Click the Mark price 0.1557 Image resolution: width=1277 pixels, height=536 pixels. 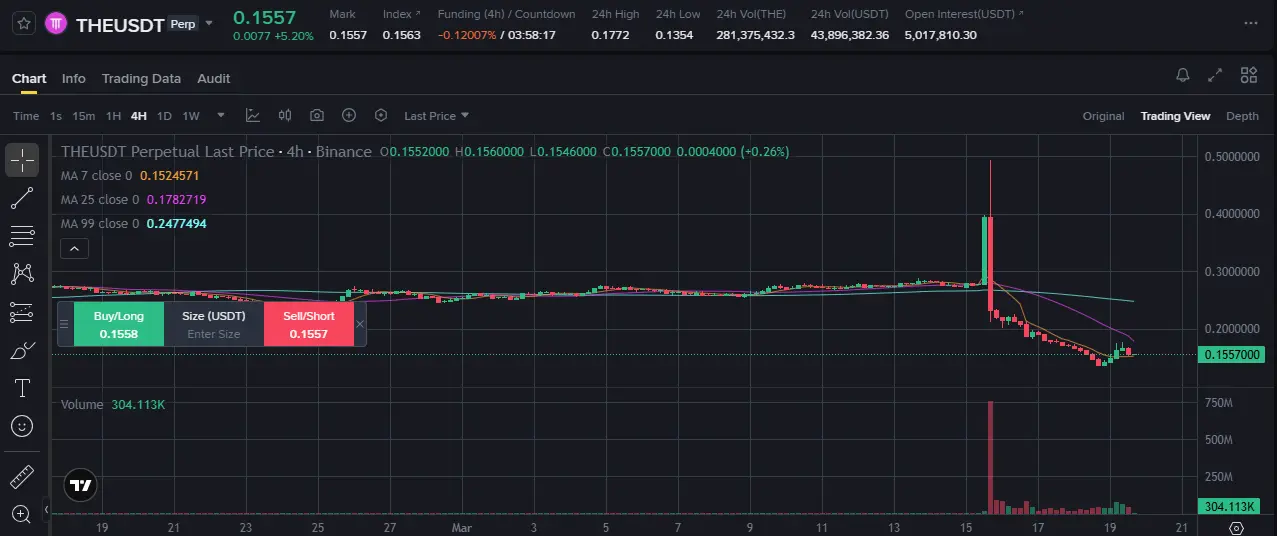(x=347, y=35)
